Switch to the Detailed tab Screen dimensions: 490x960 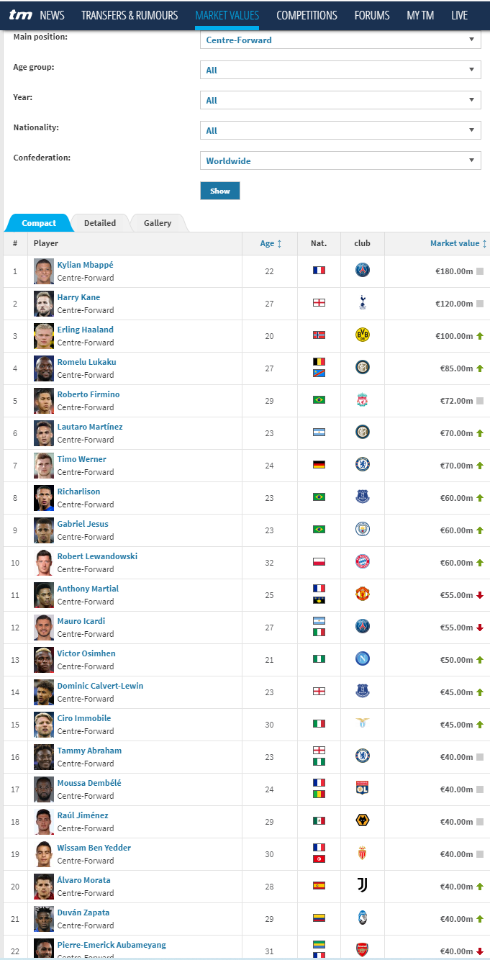pos(100,223)
